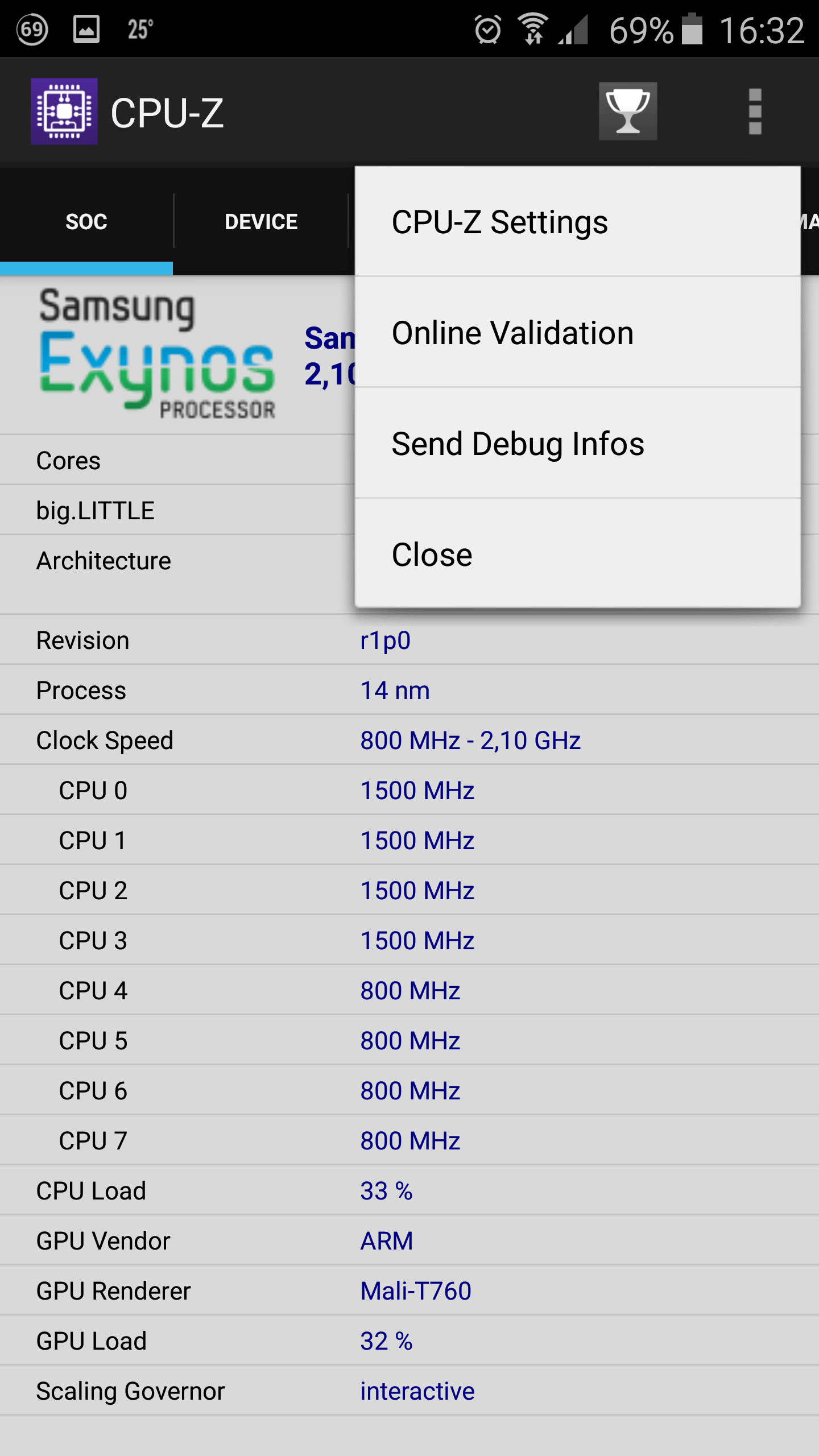Tap the three-dot overflow menu icon
This screenshot has height=1456, width=819.
(755, 111)
